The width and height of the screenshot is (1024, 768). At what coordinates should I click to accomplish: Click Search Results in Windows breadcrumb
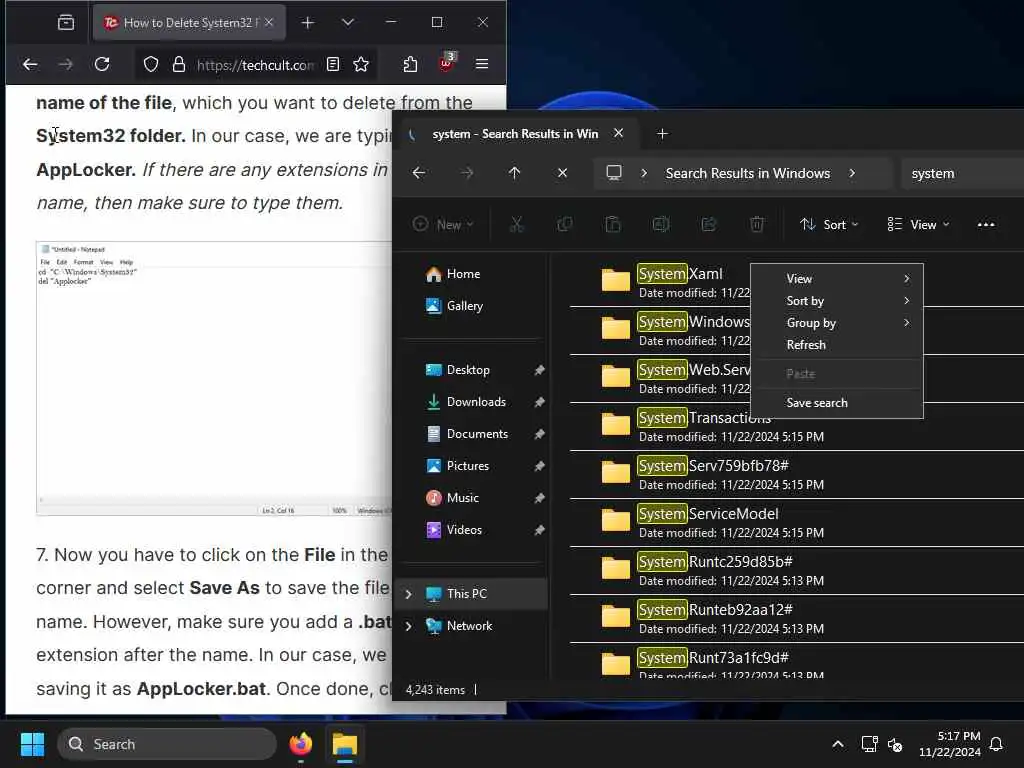[748, 173]
